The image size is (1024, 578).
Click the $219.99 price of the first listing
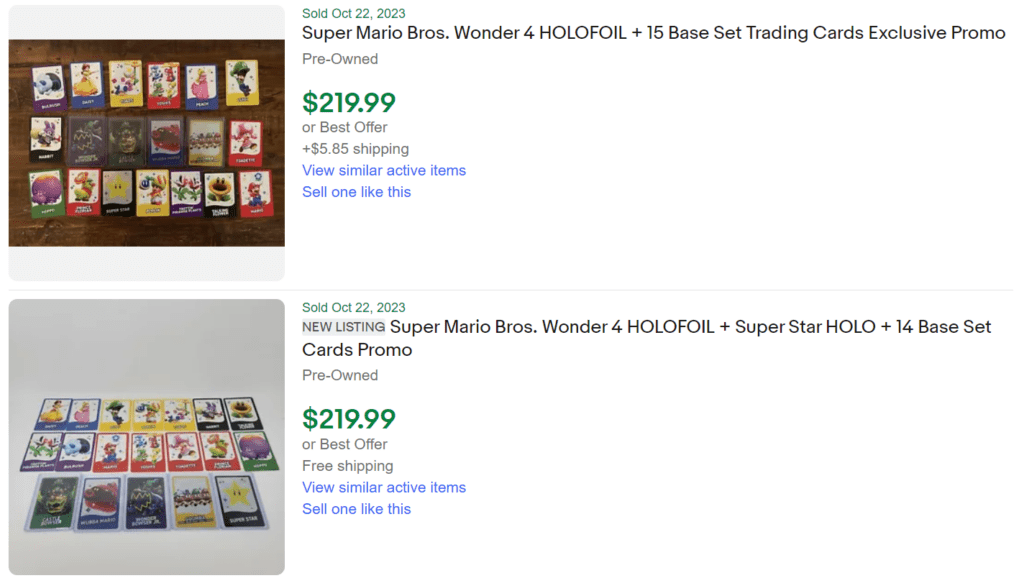click(348, 103)
